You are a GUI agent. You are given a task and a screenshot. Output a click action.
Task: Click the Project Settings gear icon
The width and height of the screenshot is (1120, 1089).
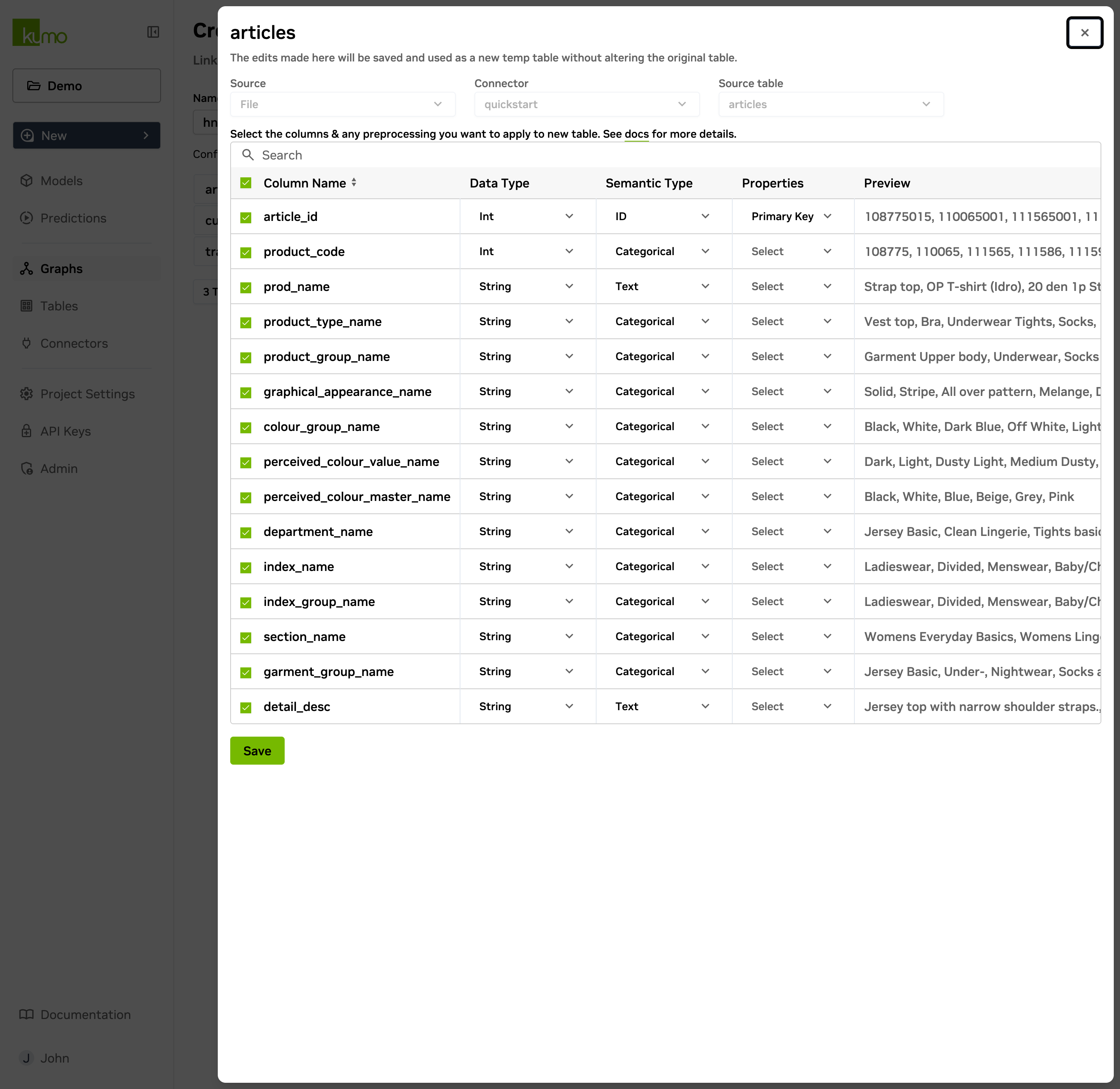[x=26, y=394]
